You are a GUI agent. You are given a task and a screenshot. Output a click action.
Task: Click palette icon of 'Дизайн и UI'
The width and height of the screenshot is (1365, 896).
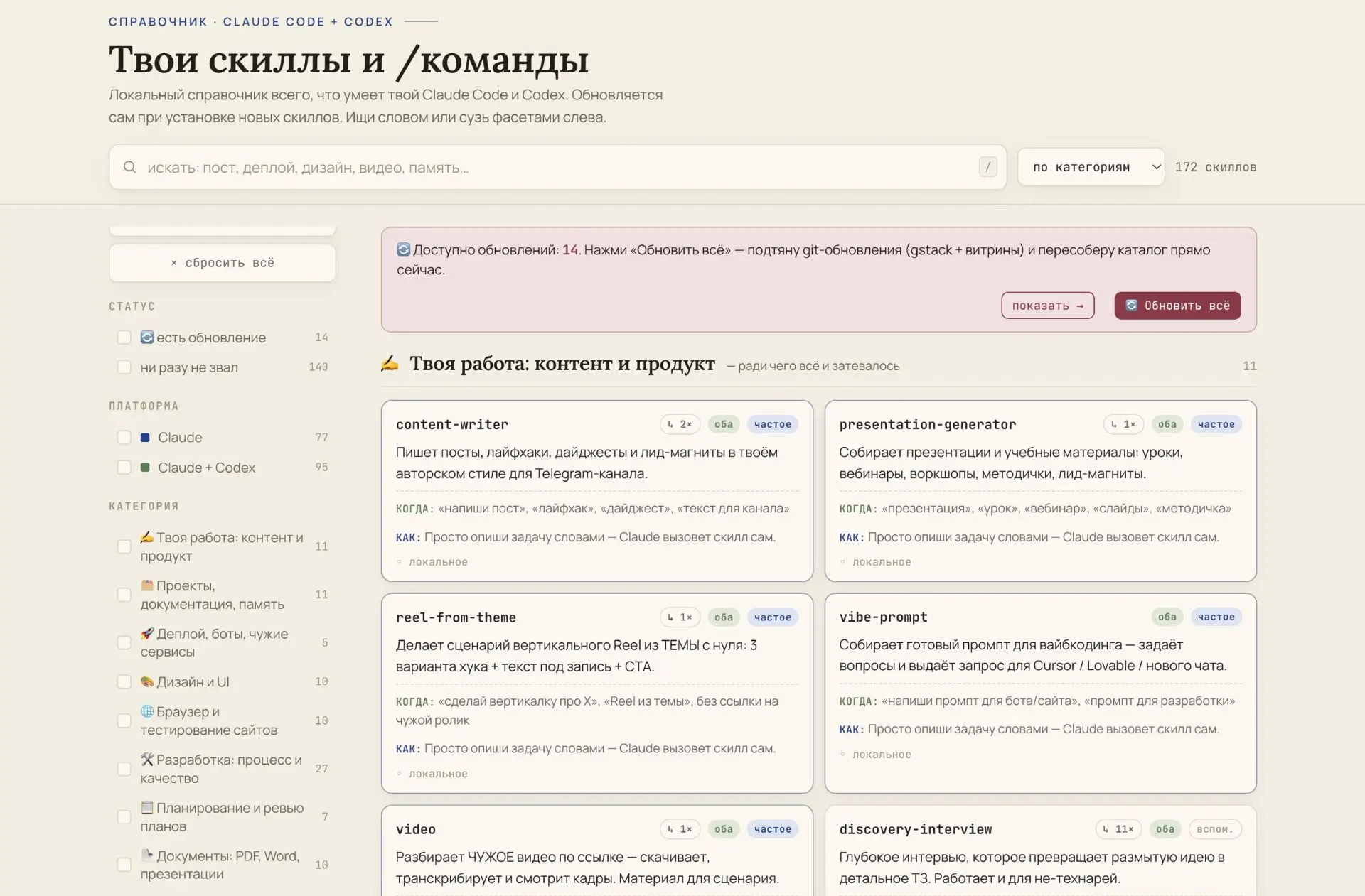tap(147, 681)
